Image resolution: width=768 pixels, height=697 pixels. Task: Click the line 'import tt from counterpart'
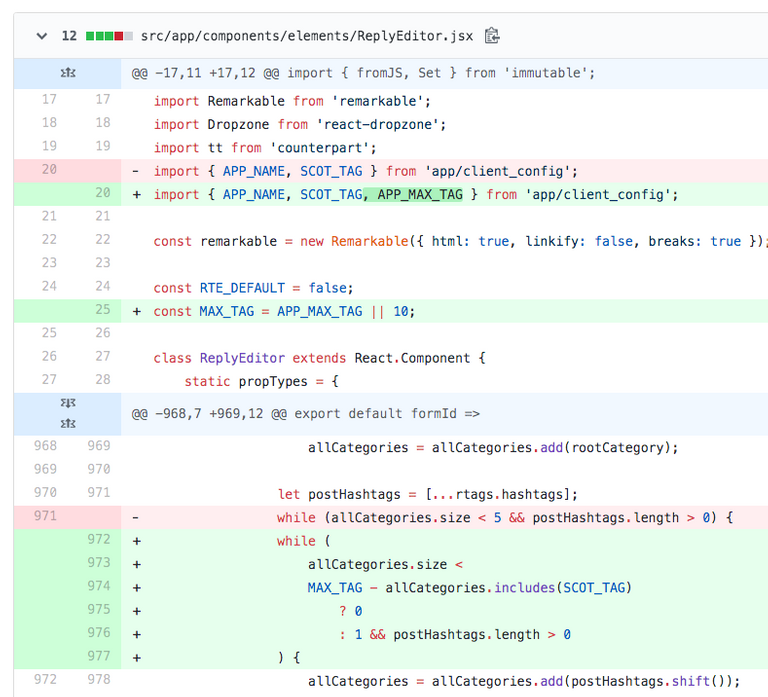pos(264,148)
